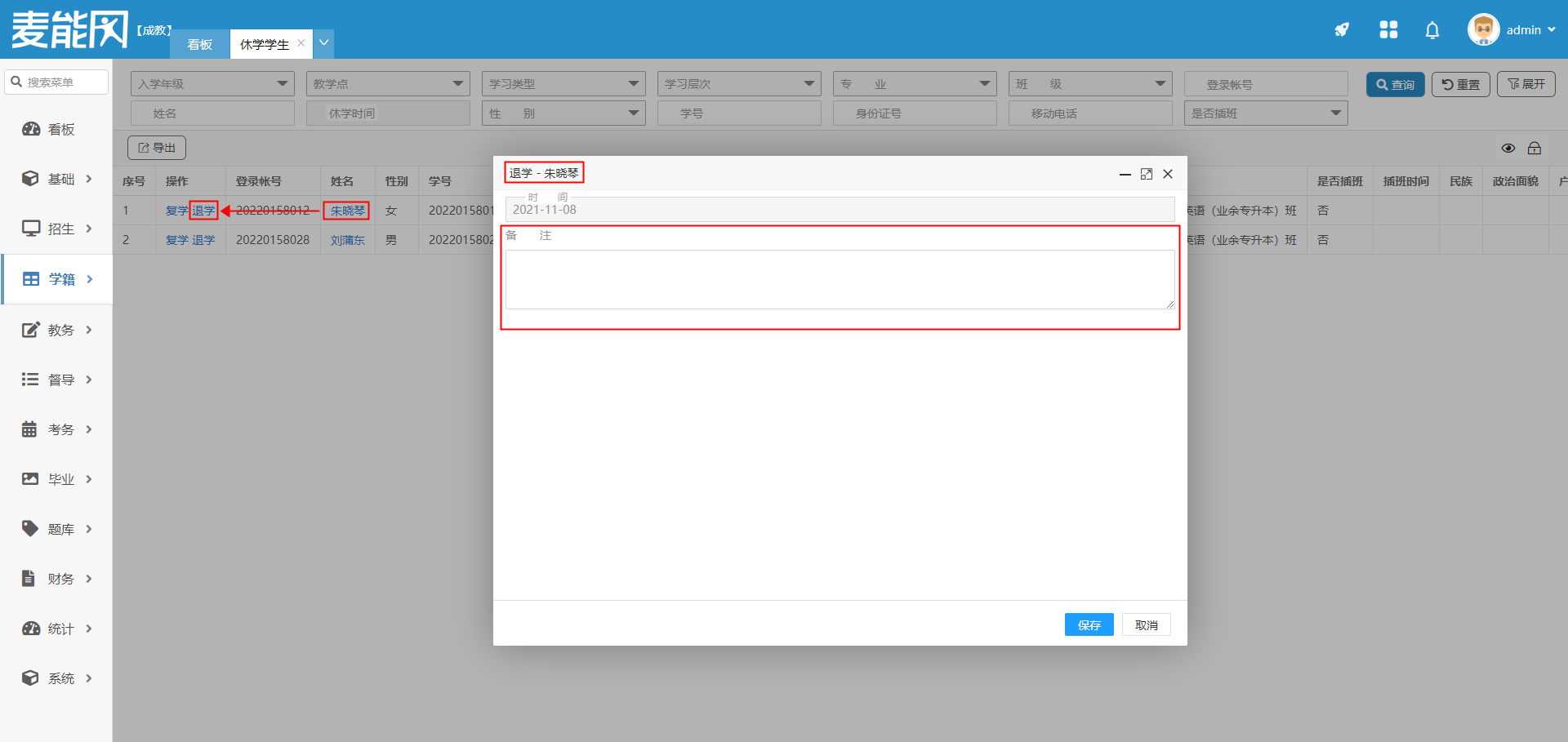Click the 查询 search button
1568x742 pixels.
pyautogui.click(x=1395, y=85)
